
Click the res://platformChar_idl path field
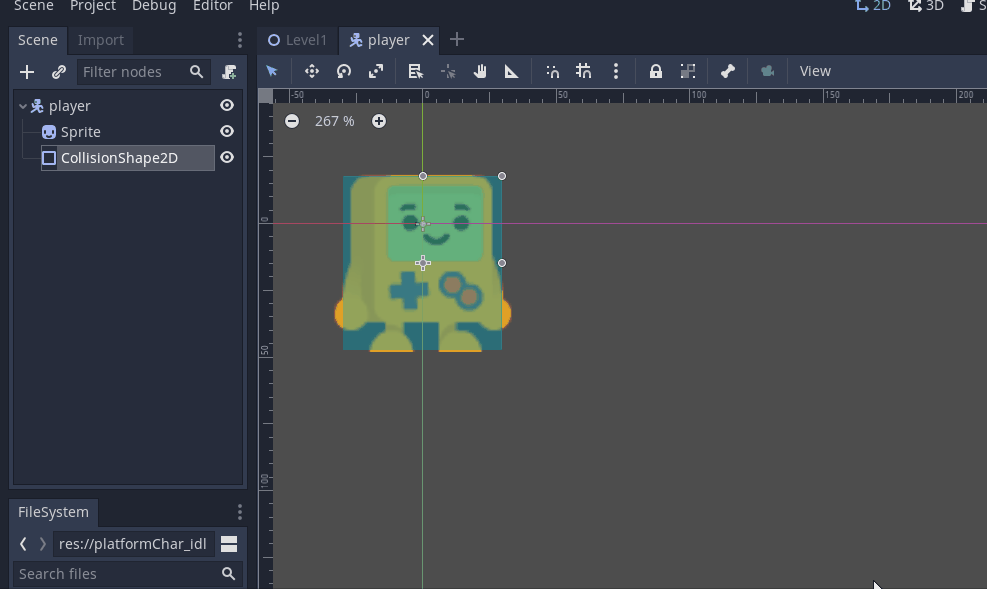(133, 544)
